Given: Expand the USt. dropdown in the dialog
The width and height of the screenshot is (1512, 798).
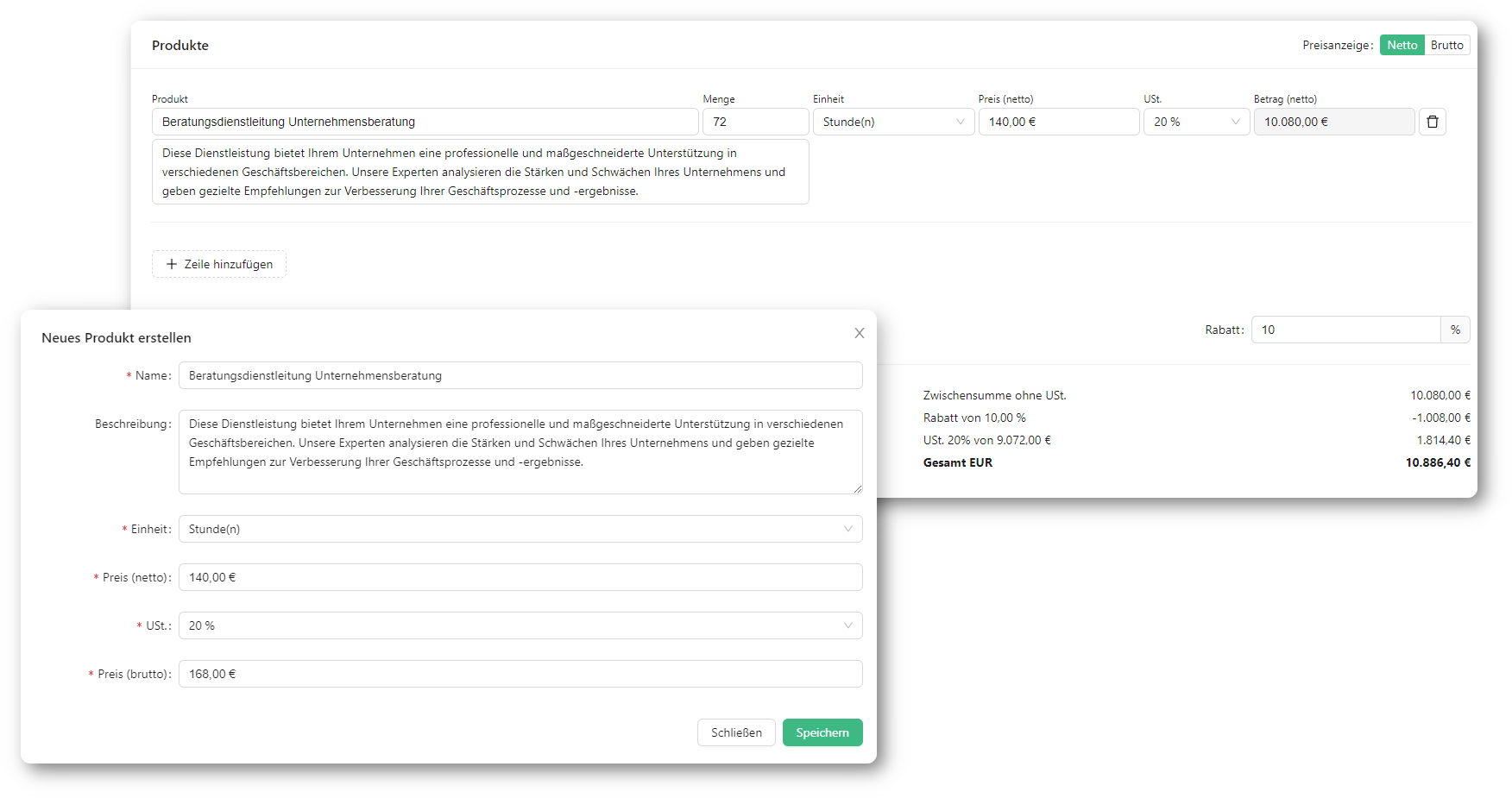Looking at the screenshot, I should point(520,625).
